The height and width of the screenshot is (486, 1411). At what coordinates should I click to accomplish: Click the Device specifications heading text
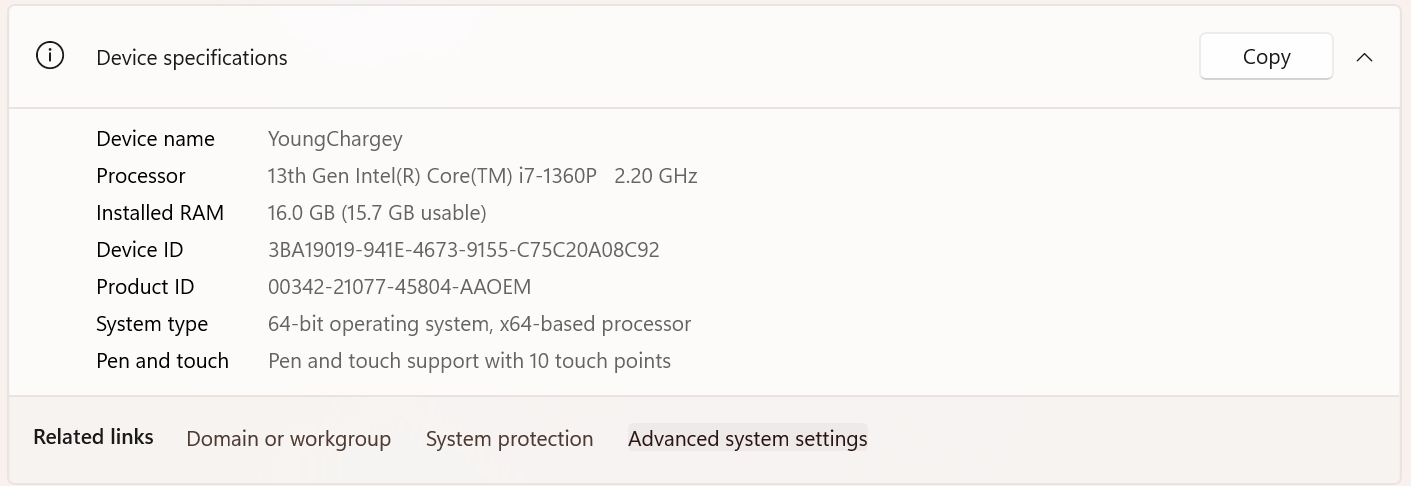click(192, 58)
